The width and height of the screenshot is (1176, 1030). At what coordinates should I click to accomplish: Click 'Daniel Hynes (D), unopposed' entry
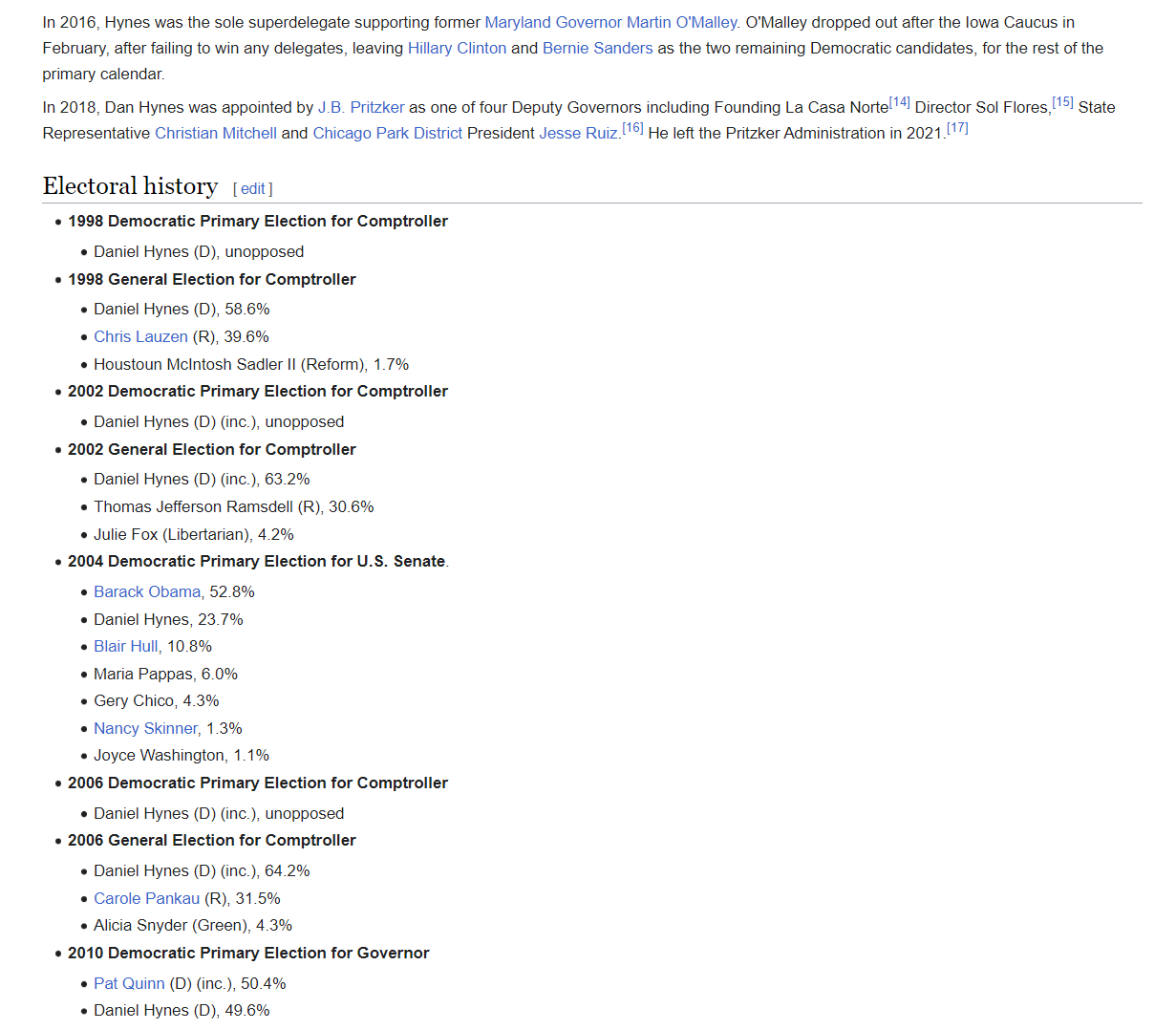pyautogui.click(x=199, y=251)
